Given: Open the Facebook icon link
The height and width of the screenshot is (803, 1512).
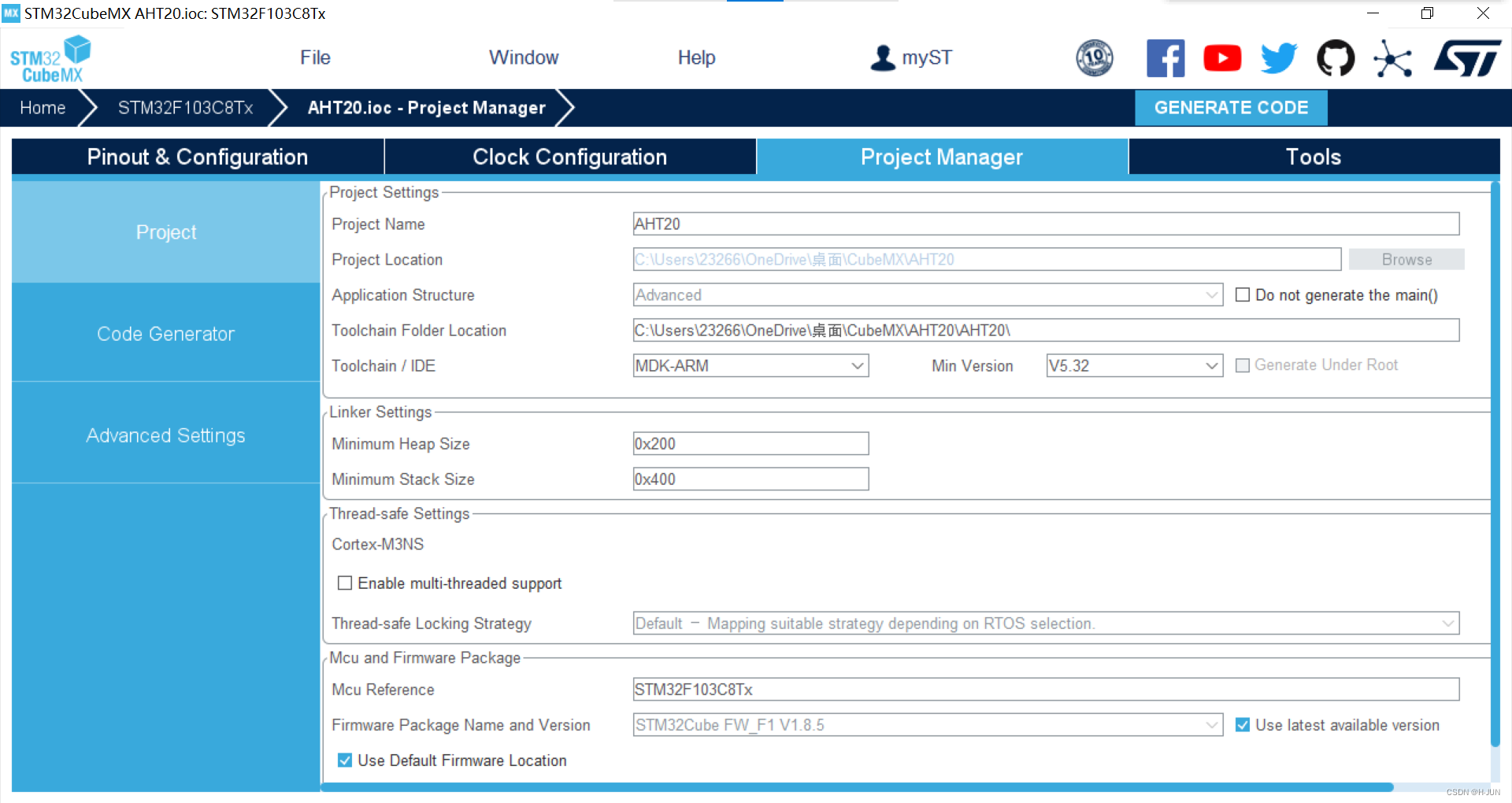Looking at the screenshot, I should click(x=1165, y=58).
